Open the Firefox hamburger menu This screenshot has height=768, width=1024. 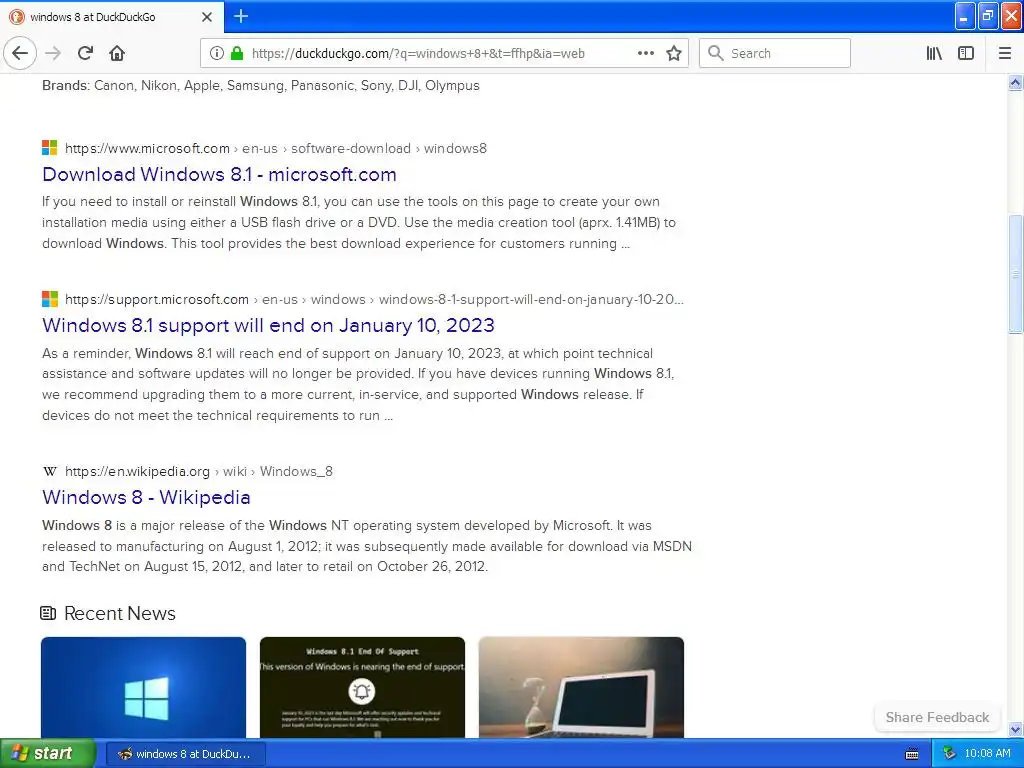coord(1005,53)
